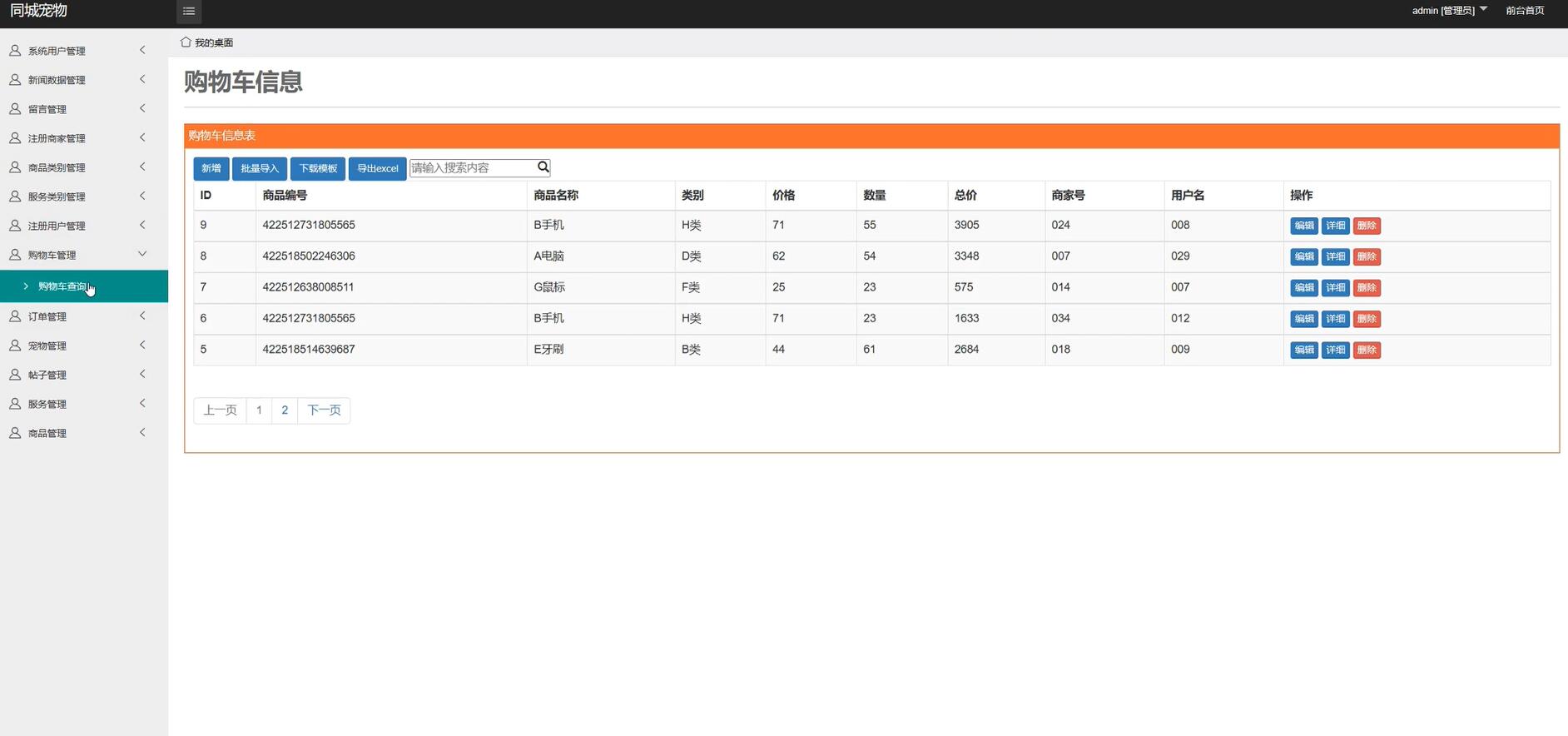Click the home icon beside 我的桌面
This screenshot has width=1568, height=736.
[186, 42]
